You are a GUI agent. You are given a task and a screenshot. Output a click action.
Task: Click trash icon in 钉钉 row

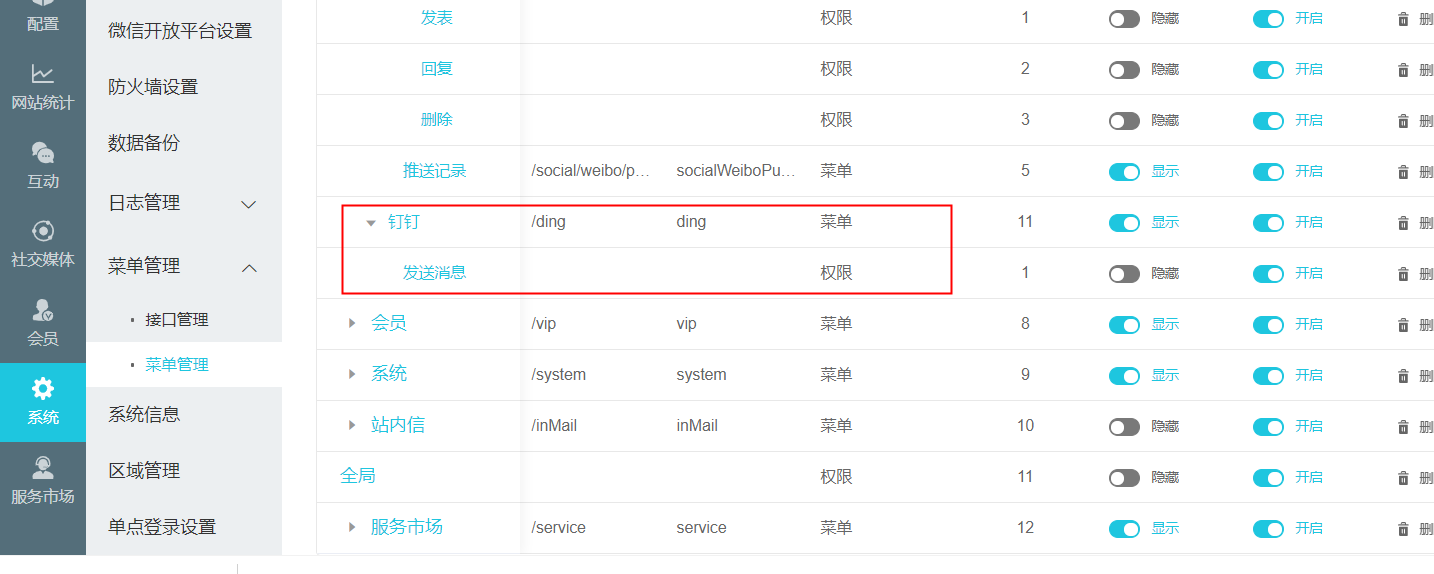click(1403, 222)
